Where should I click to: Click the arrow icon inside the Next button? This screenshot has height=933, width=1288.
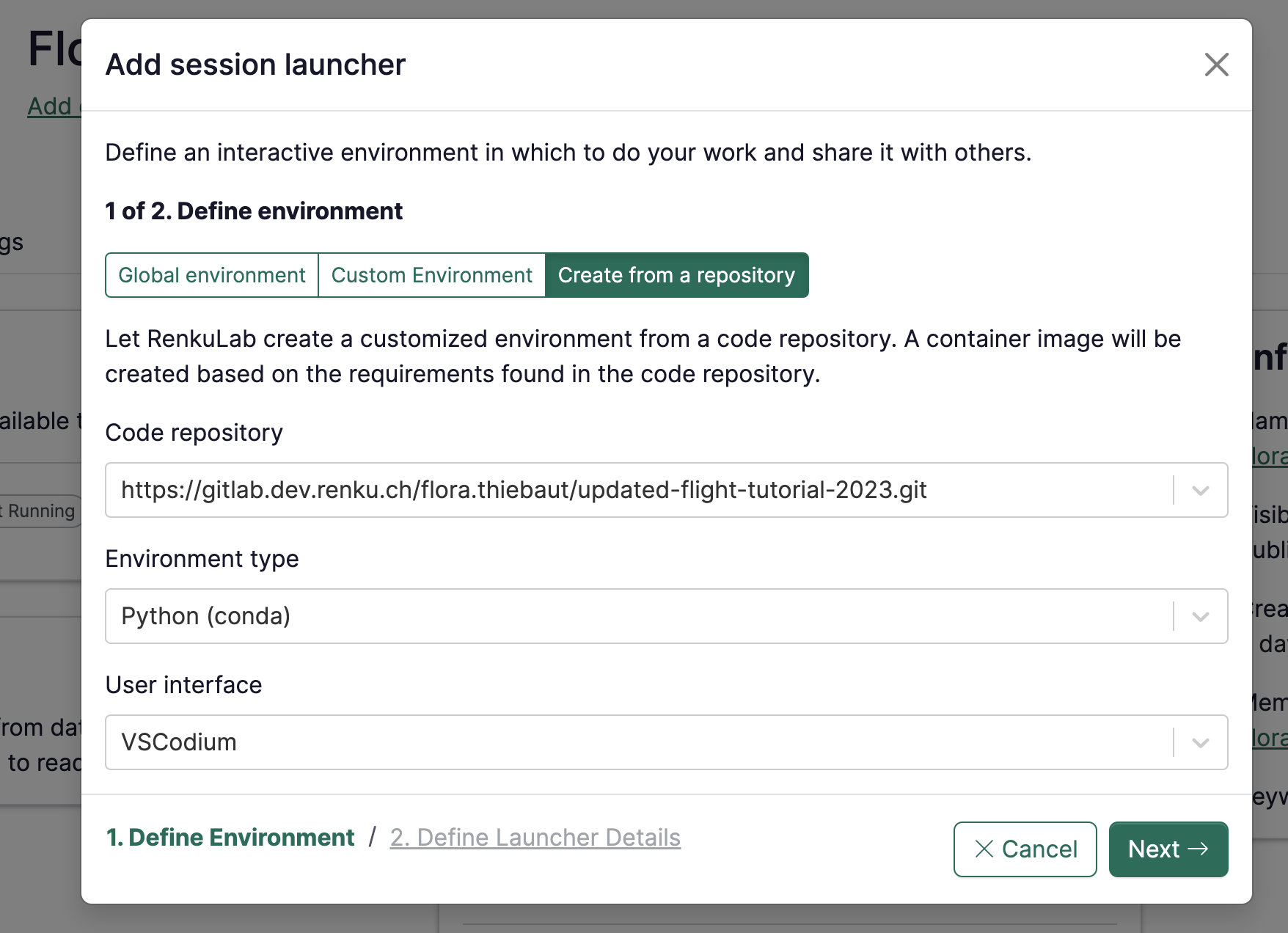[1200, 849]
